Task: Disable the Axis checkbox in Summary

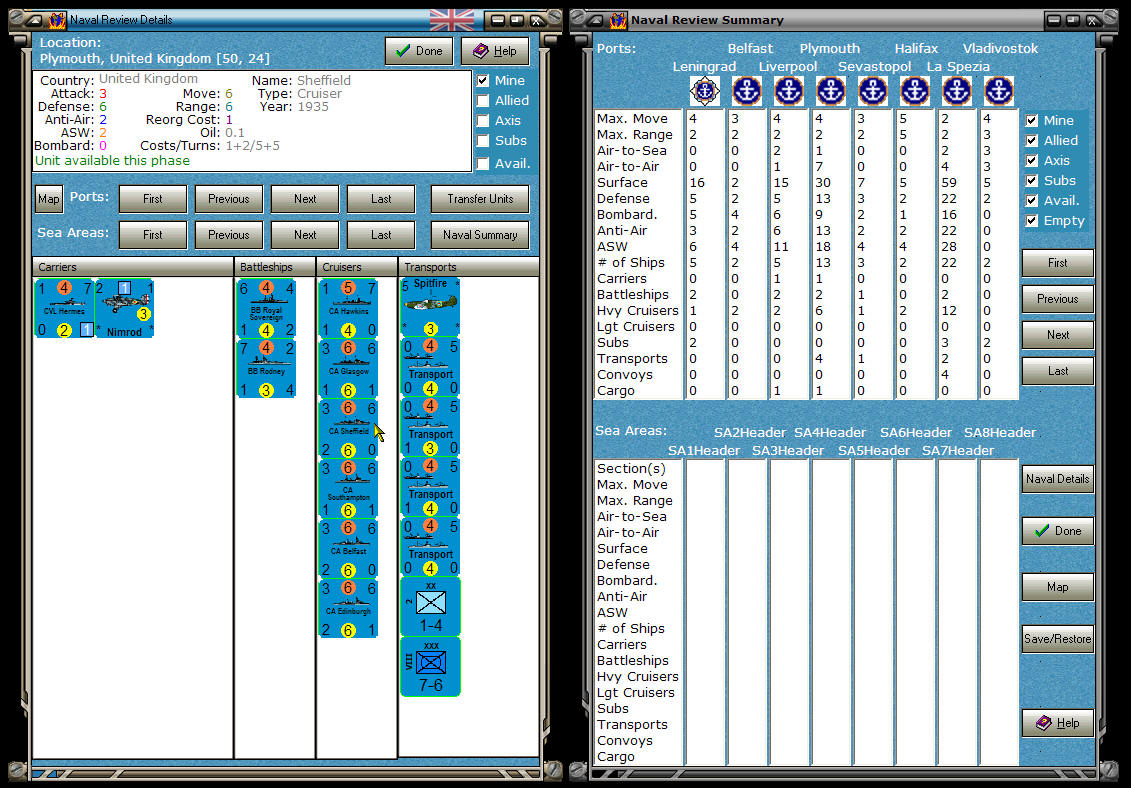Action: coord(1032,161)
